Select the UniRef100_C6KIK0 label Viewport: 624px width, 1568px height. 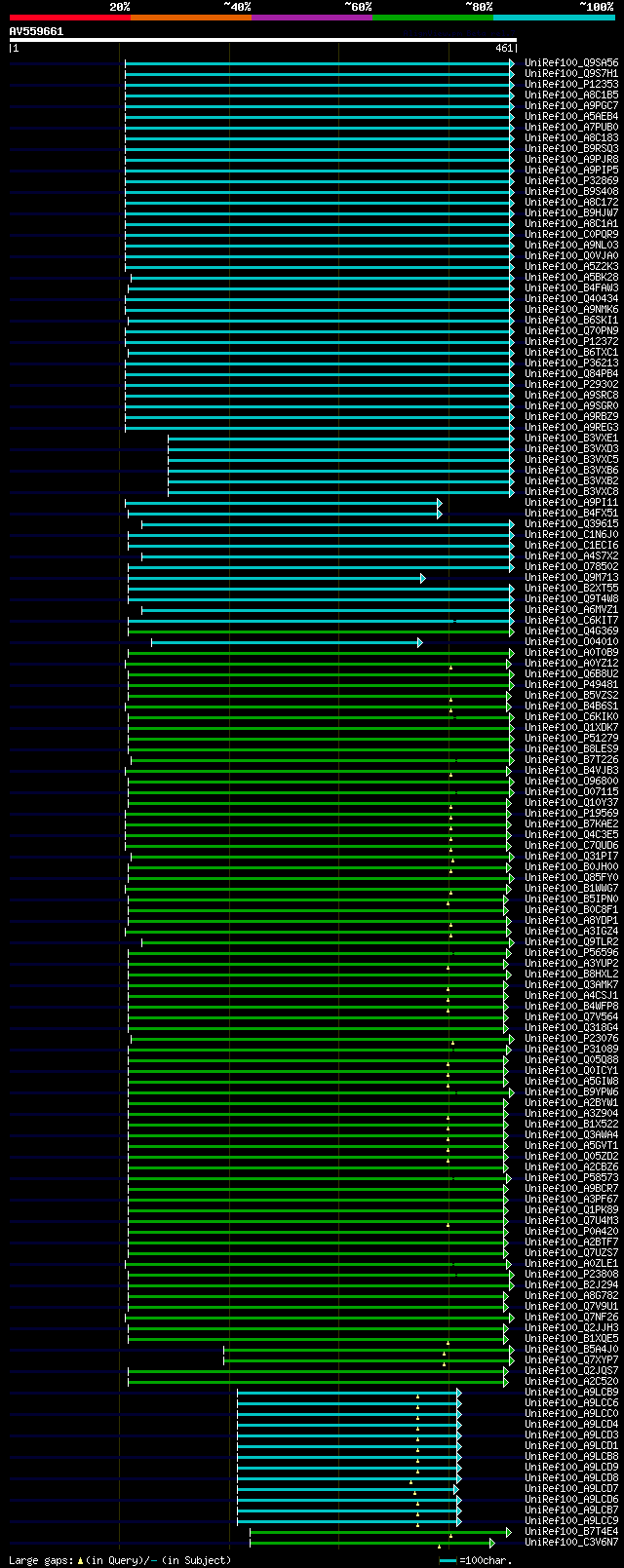coord(571,716)
